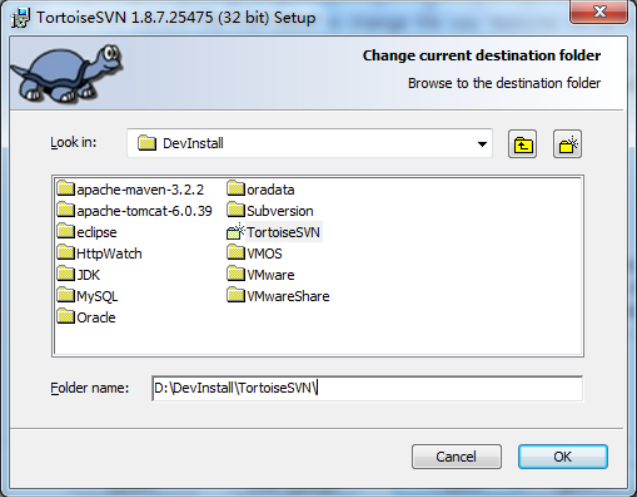Select the HttpWatch folder name
The width and height of the screenshot is (637, 497).
[109, 254]
